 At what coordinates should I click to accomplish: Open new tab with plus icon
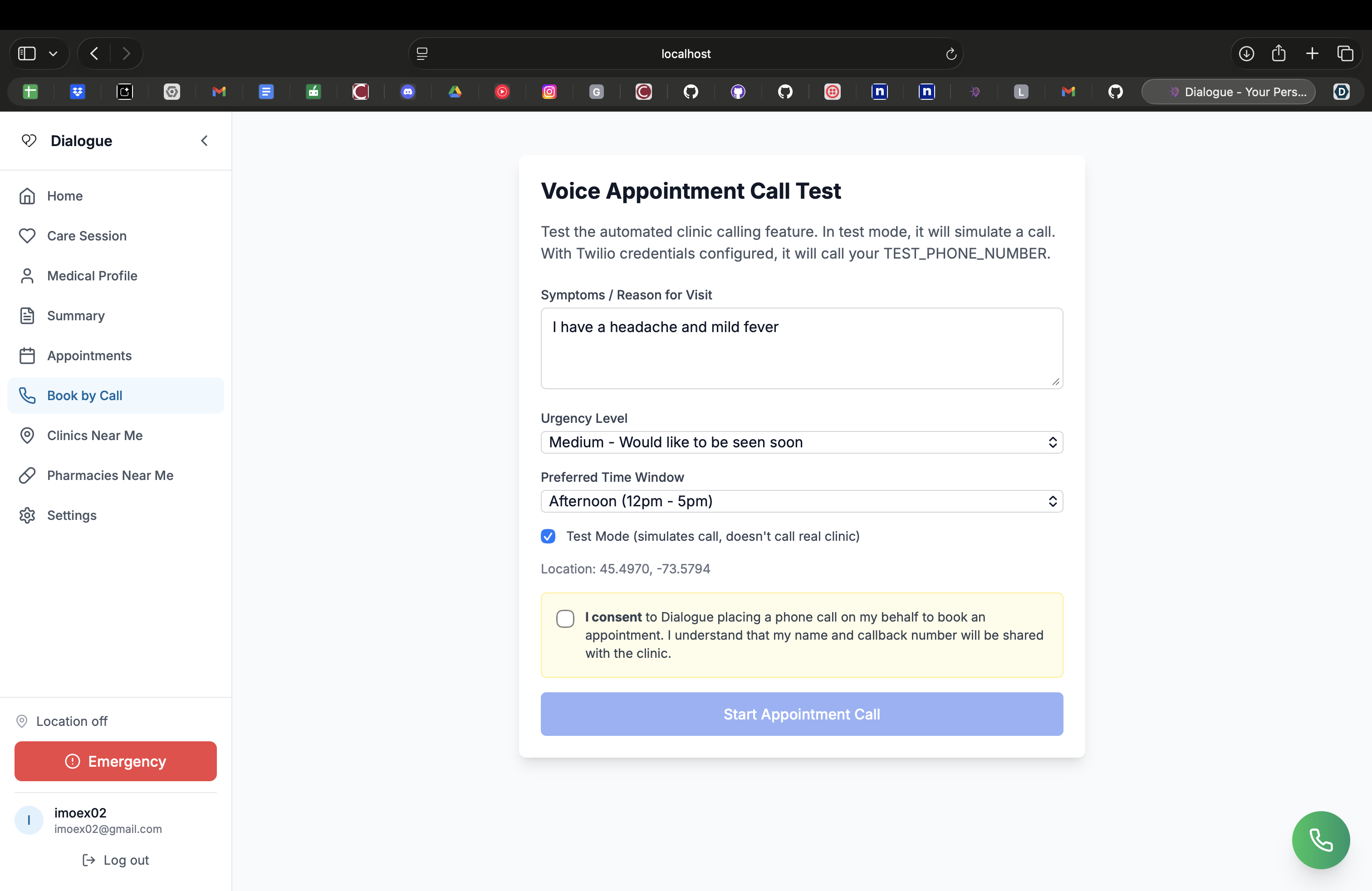(x=1312, y=54)
